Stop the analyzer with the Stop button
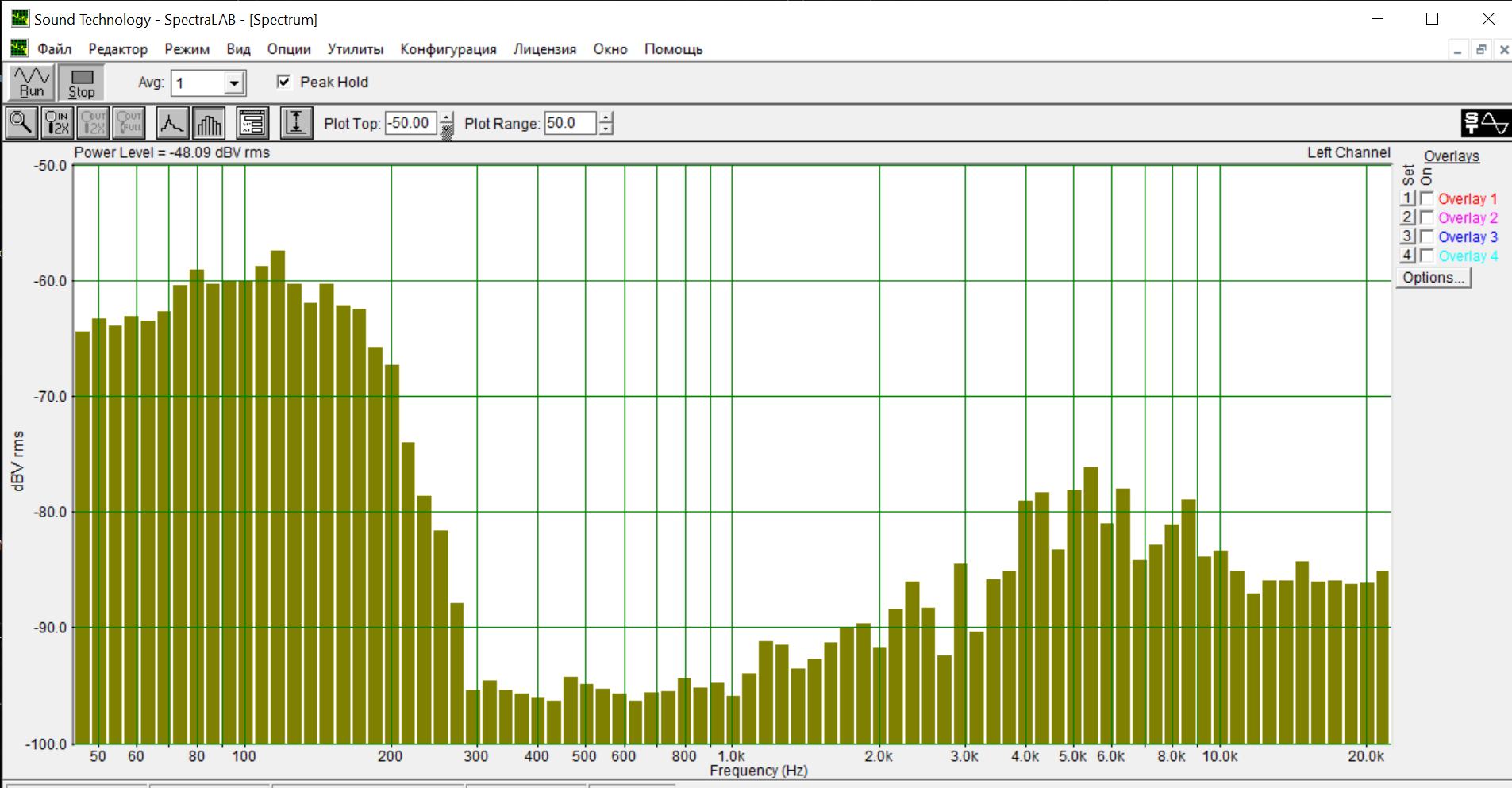 (81, 83)
